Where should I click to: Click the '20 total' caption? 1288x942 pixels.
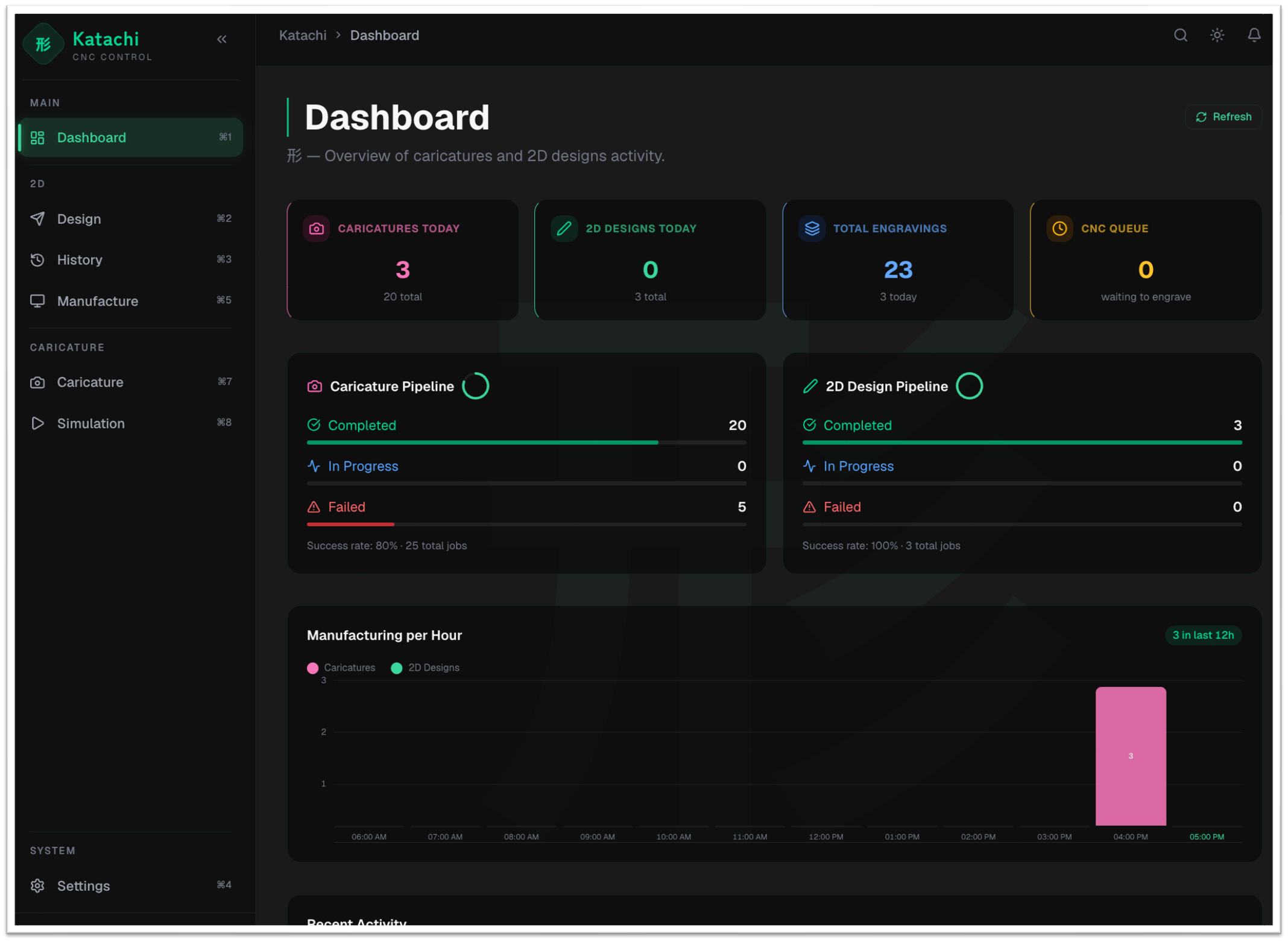pyautogui.click(x=403, y=297)
